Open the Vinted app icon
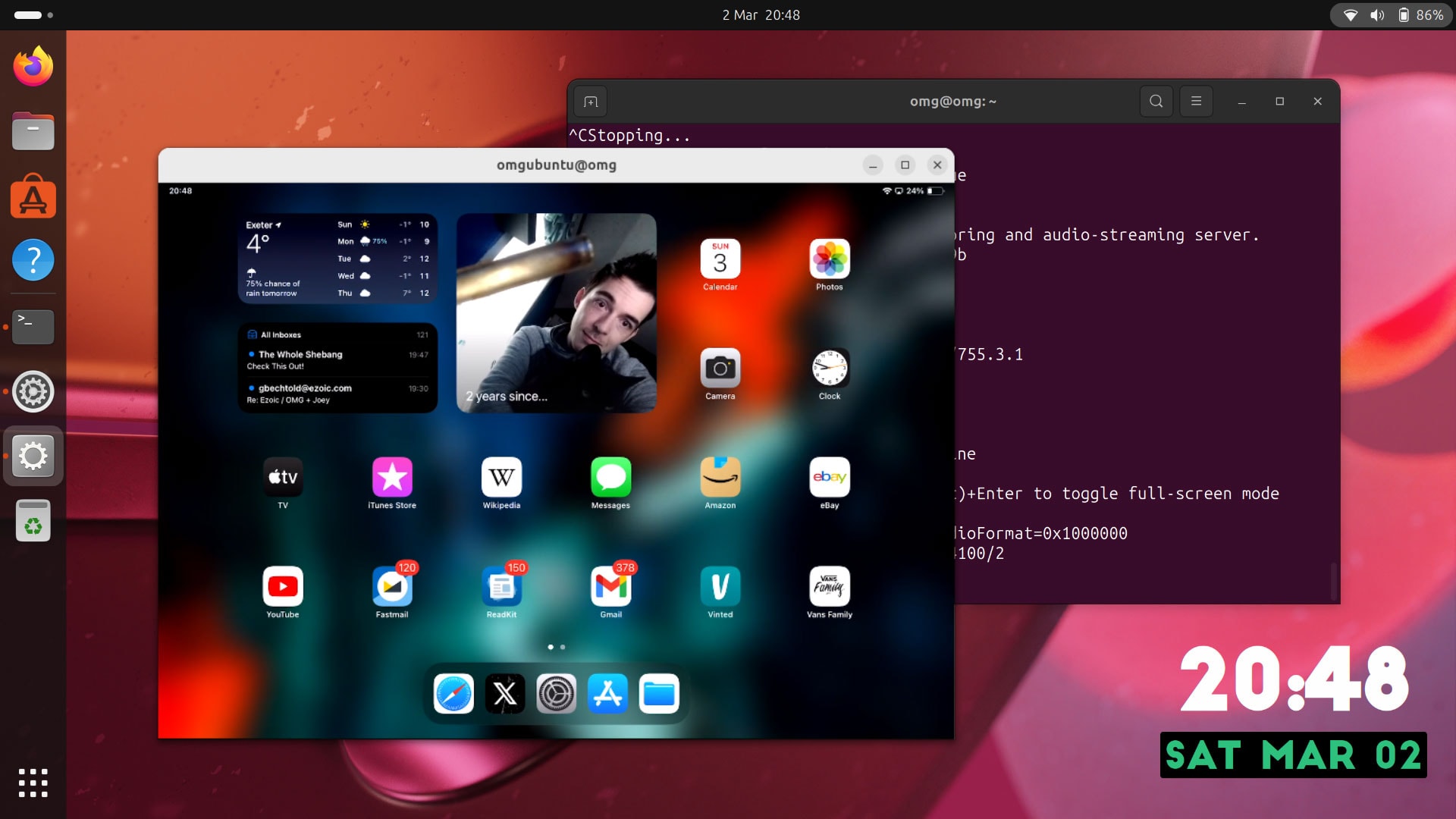Viewport: 1456px width, 819px height. [x=720, y=586]
